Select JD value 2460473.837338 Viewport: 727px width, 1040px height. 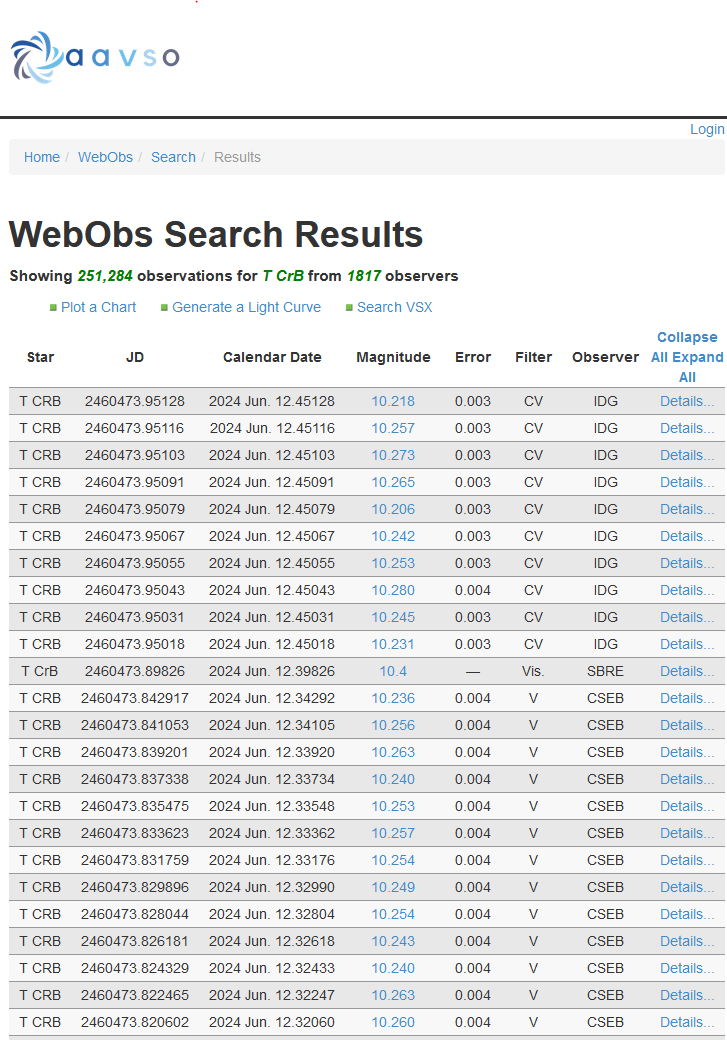pyautogui.click(x=135, y=779)
